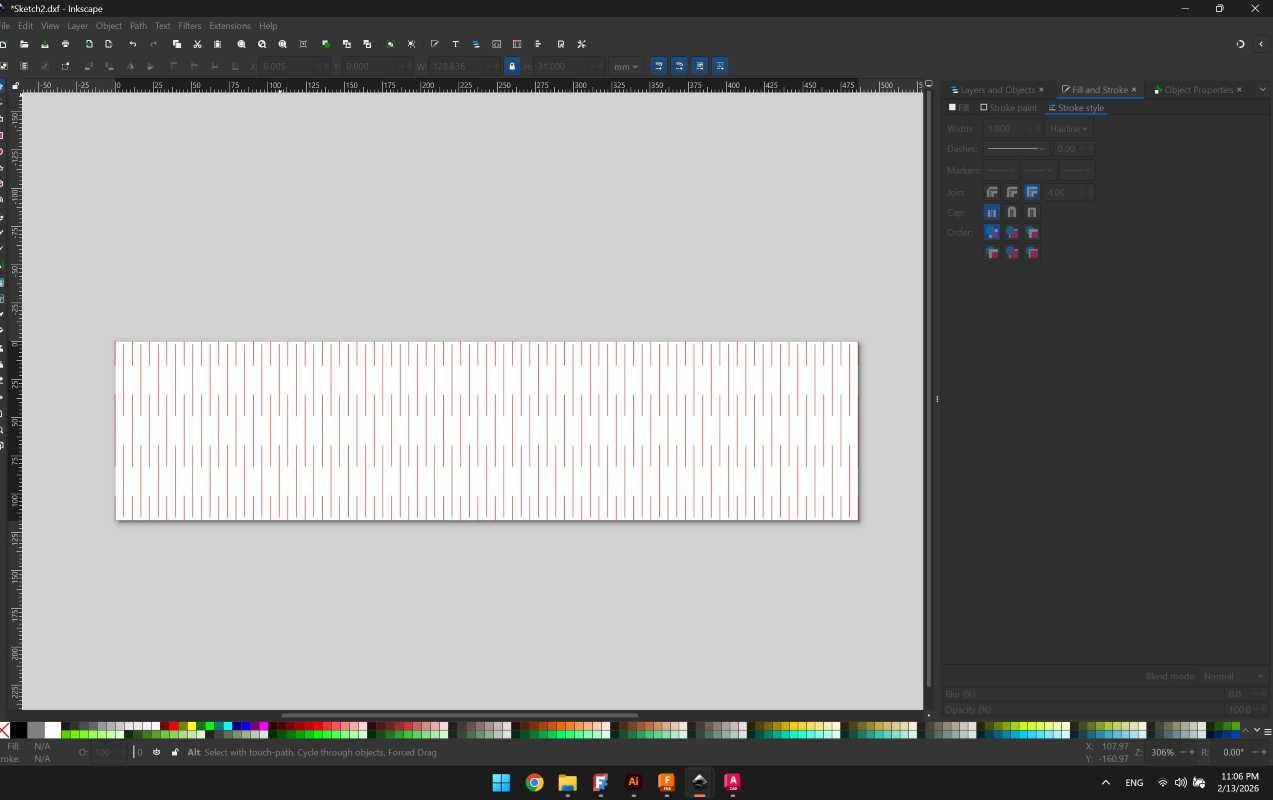This screenshot has width=1273, height=800.
Task: Open the Hairline width unit dropdown
Action: (x=1069, y=128)
